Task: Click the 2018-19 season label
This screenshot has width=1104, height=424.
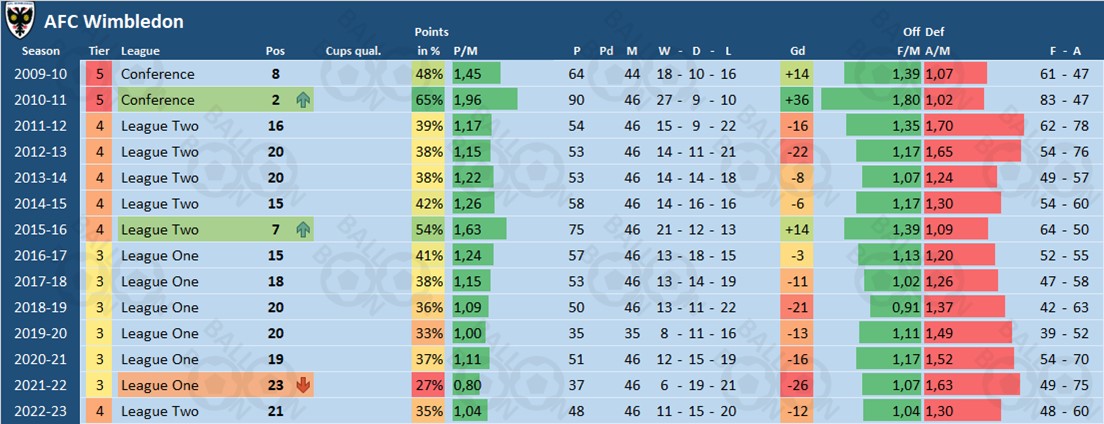Action: tap(40, 308)
